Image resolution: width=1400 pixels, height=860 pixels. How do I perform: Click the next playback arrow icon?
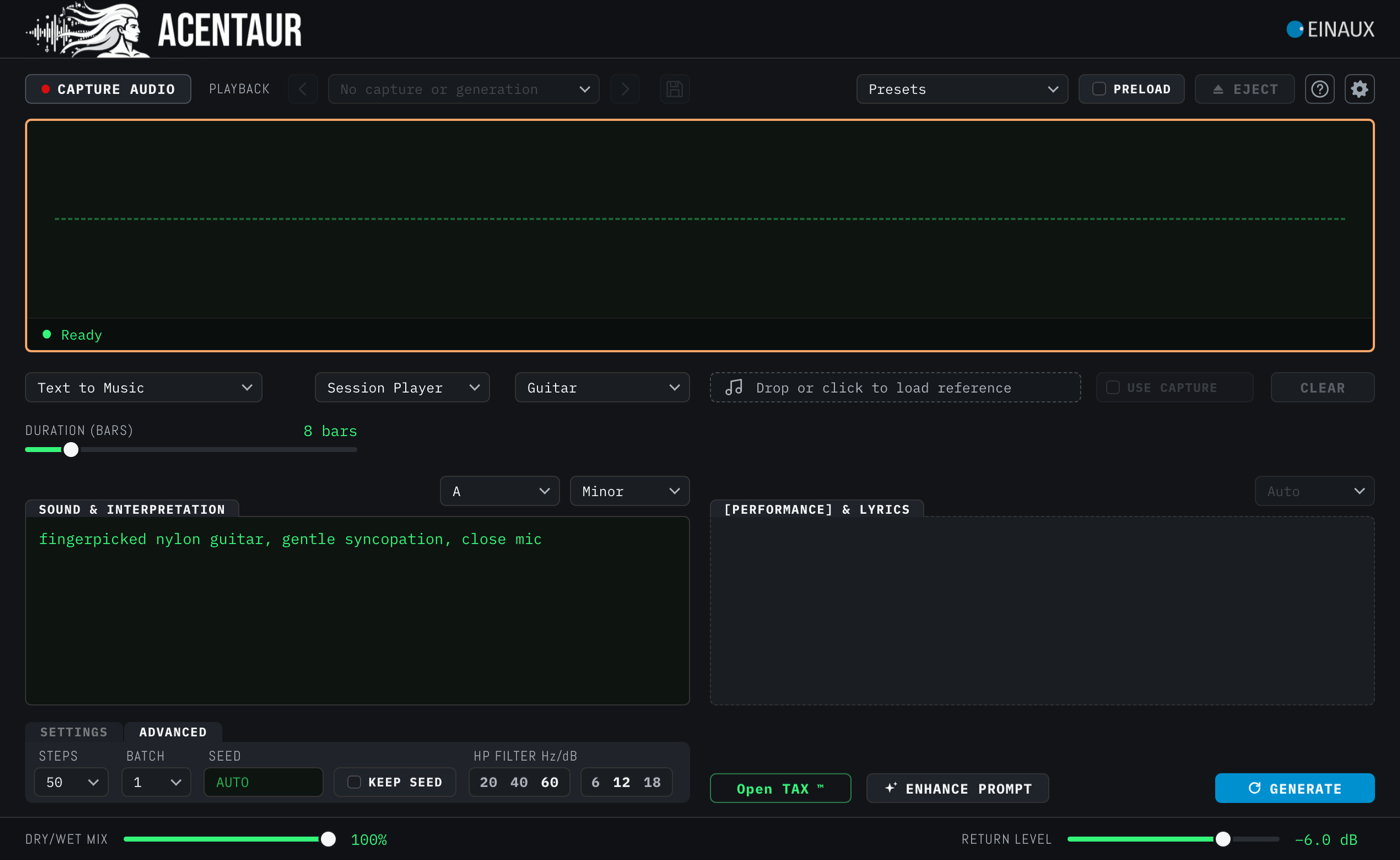click(625, 89)
